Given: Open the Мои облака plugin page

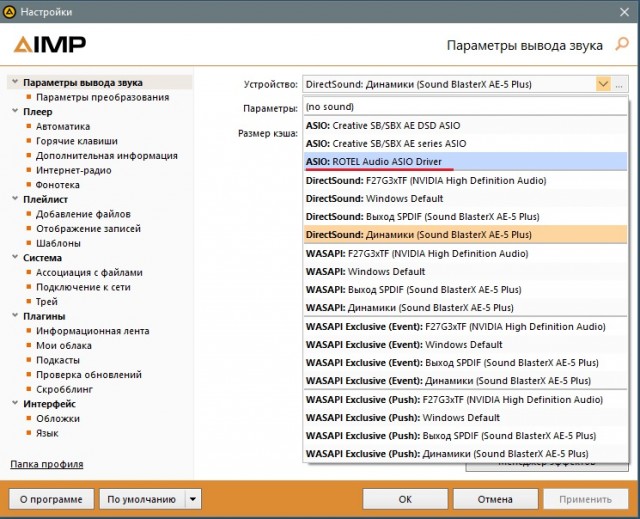Looking at the screenshot, I should point(64,346).
